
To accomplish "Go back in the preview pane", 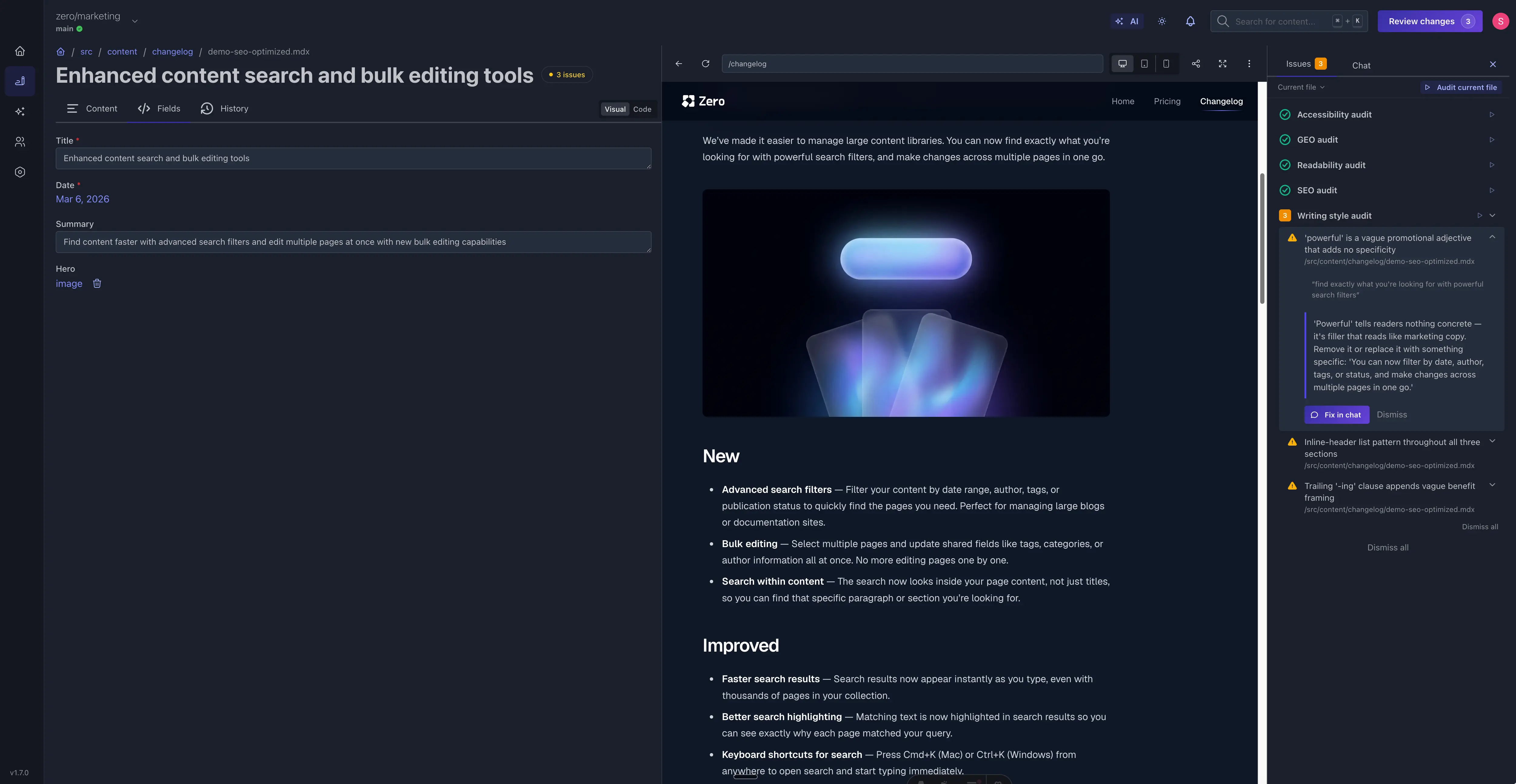I will click(679, 64).
